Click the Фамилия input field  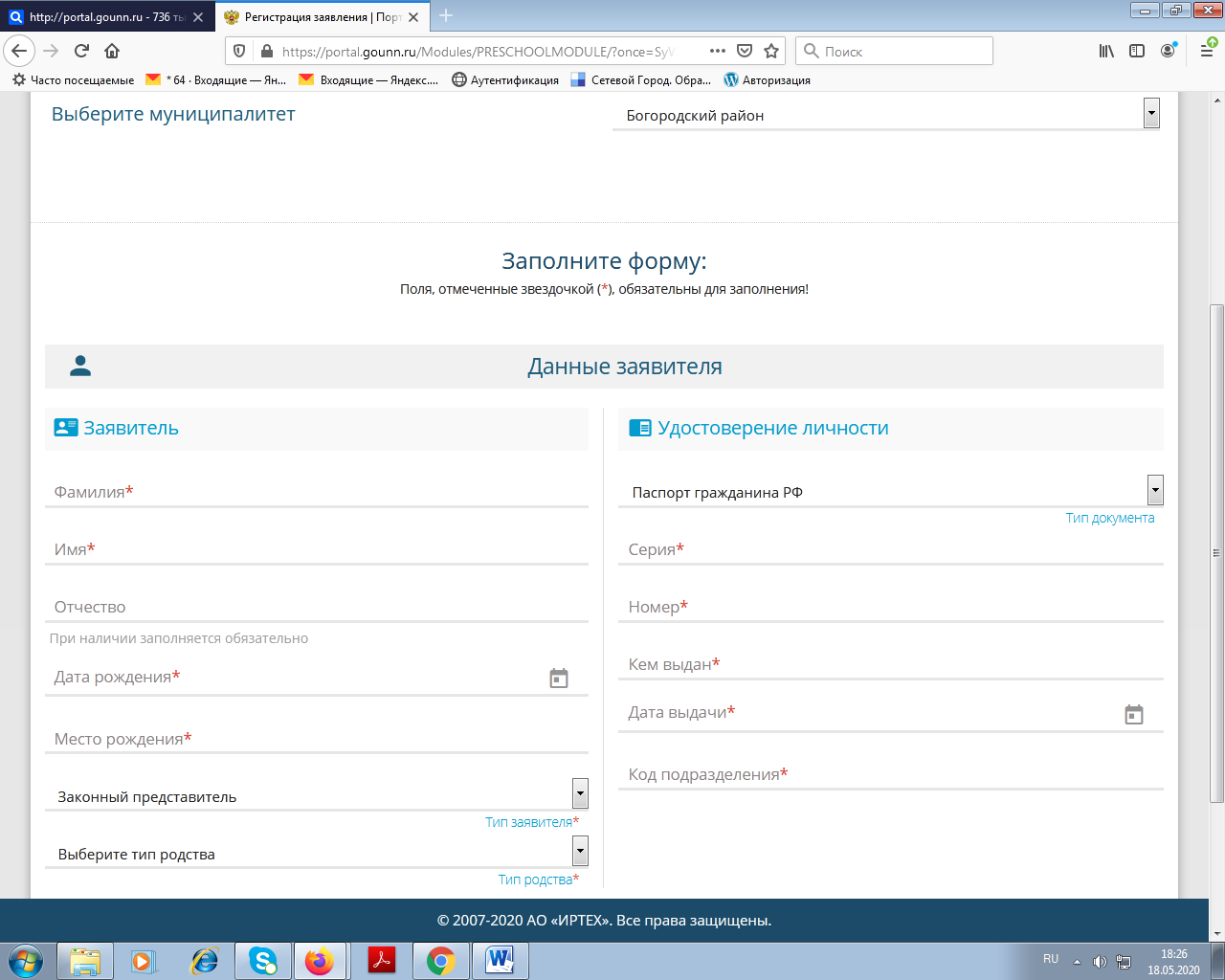317,492
